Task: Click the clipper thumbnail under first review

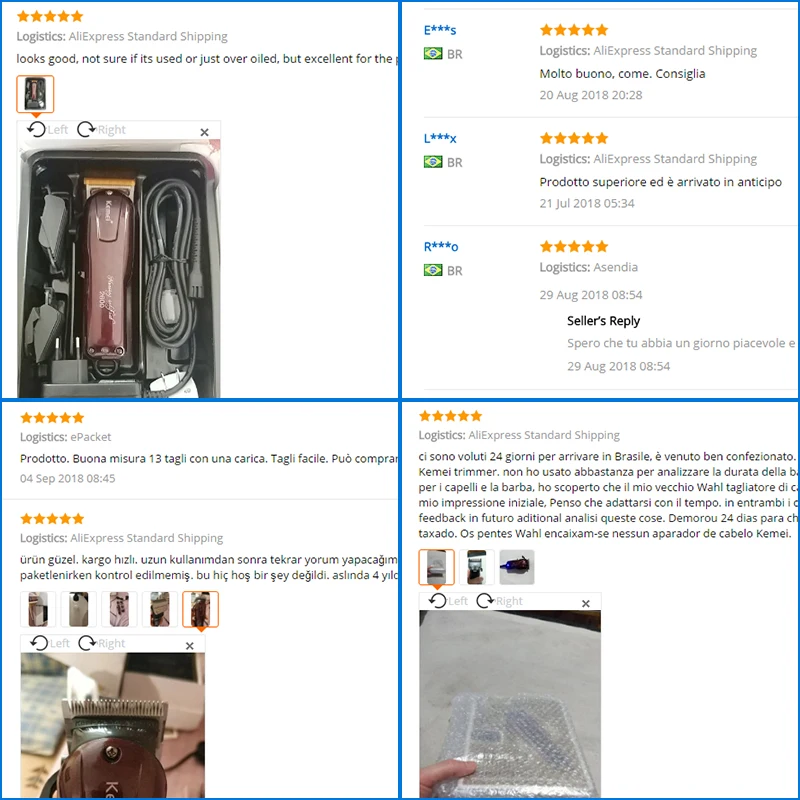Action: (35, 94)
